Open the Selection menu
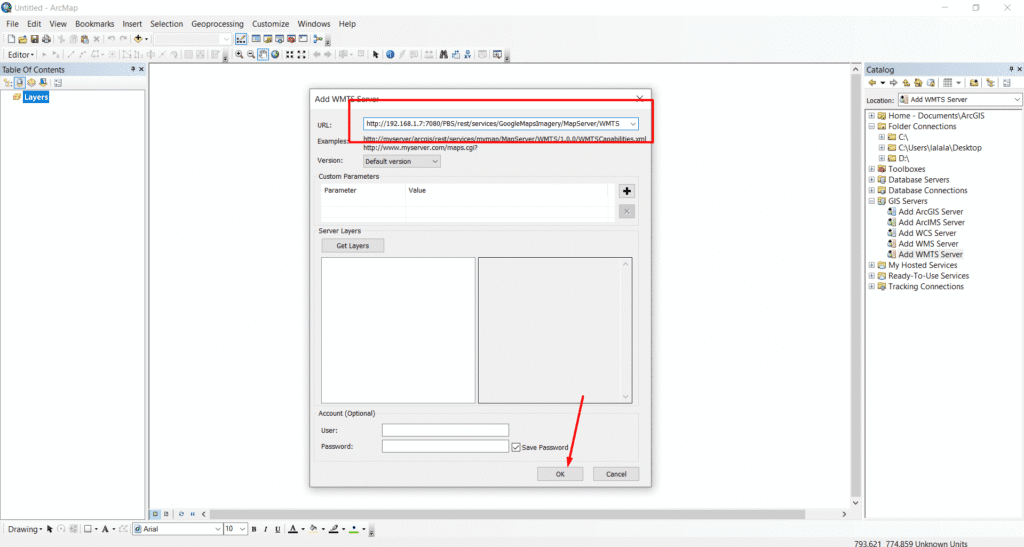1024x547 pixels. [x=167, y=24]
